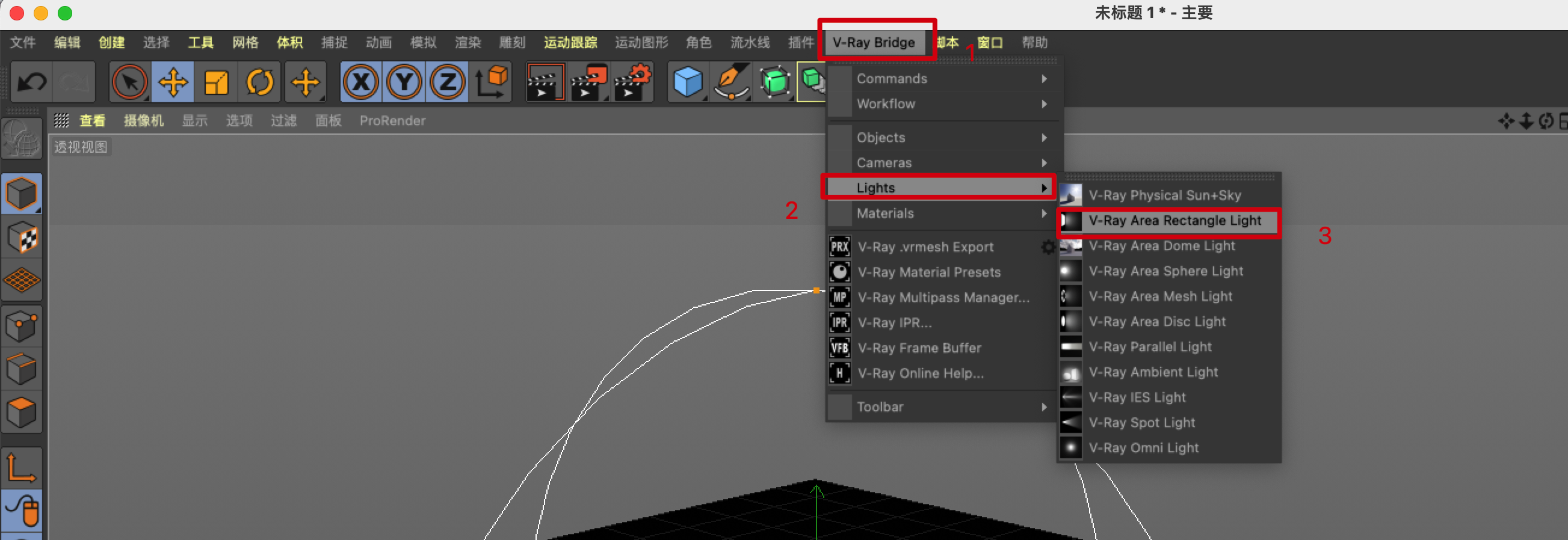This screenshot has height=540, width=1568.
Task: Open V-Ray Multipass Manager
Action: click(942, 298)
